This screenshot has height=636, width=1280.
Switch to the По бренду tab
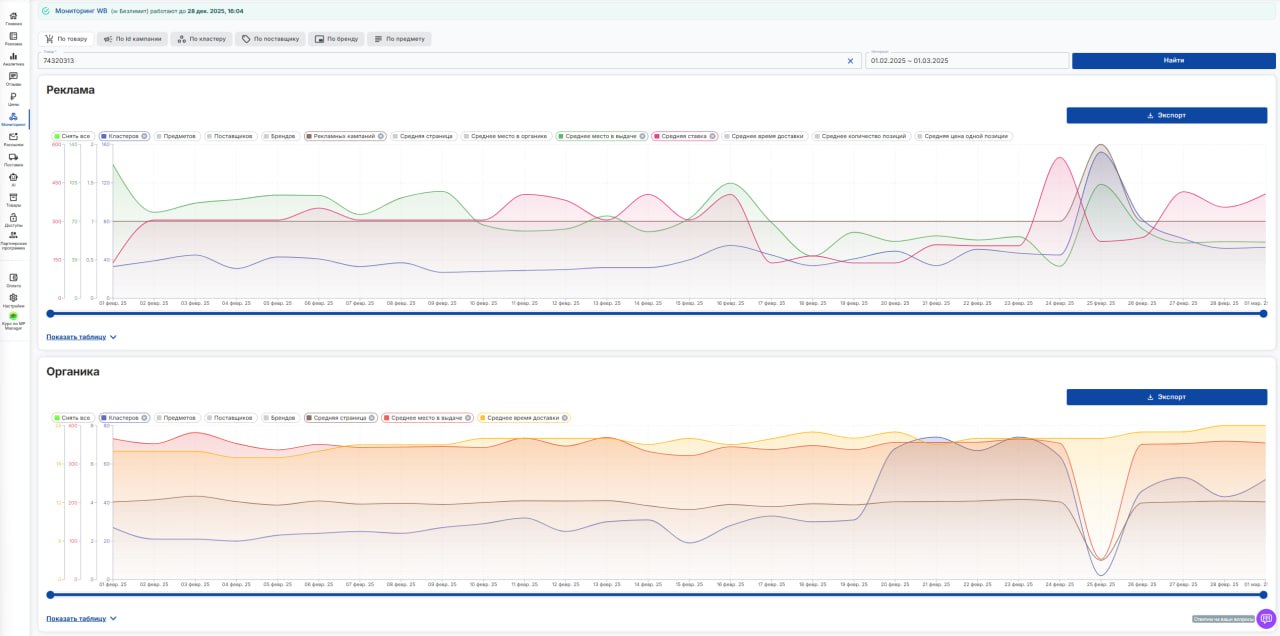[335, 39]
